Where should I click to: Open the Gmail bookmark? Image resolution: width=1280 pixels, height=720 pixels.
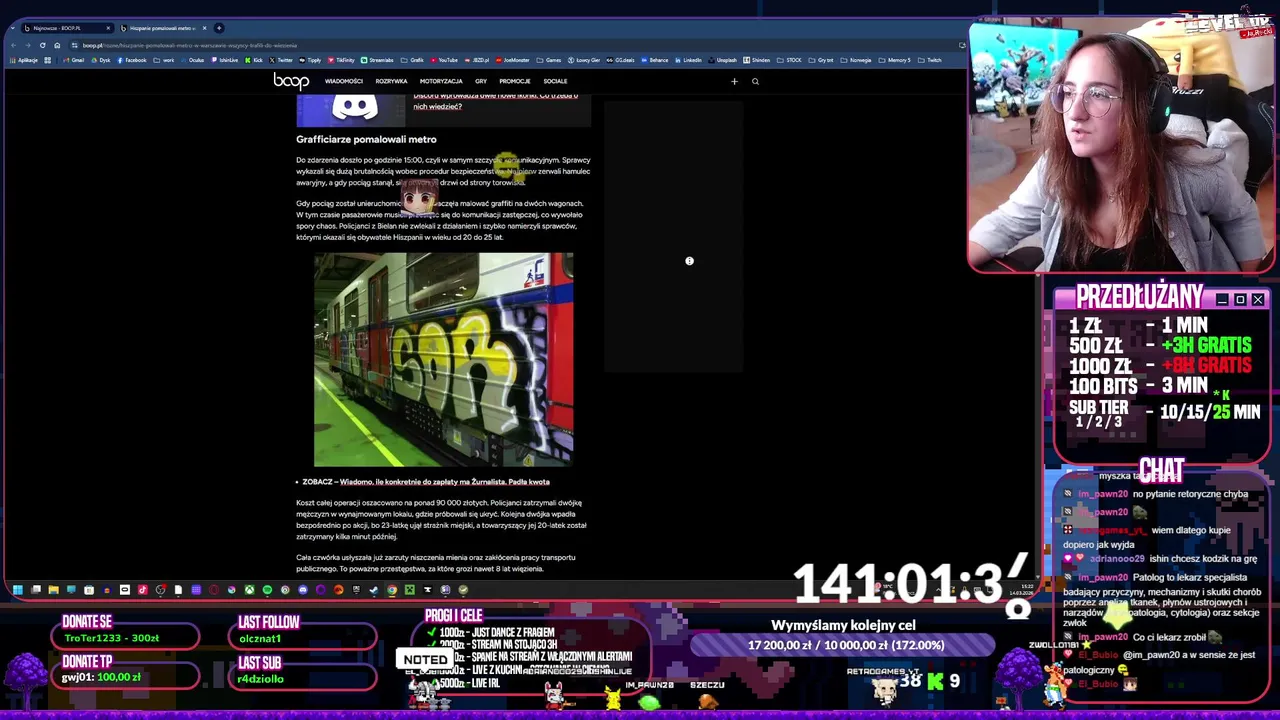pos(74,60)
